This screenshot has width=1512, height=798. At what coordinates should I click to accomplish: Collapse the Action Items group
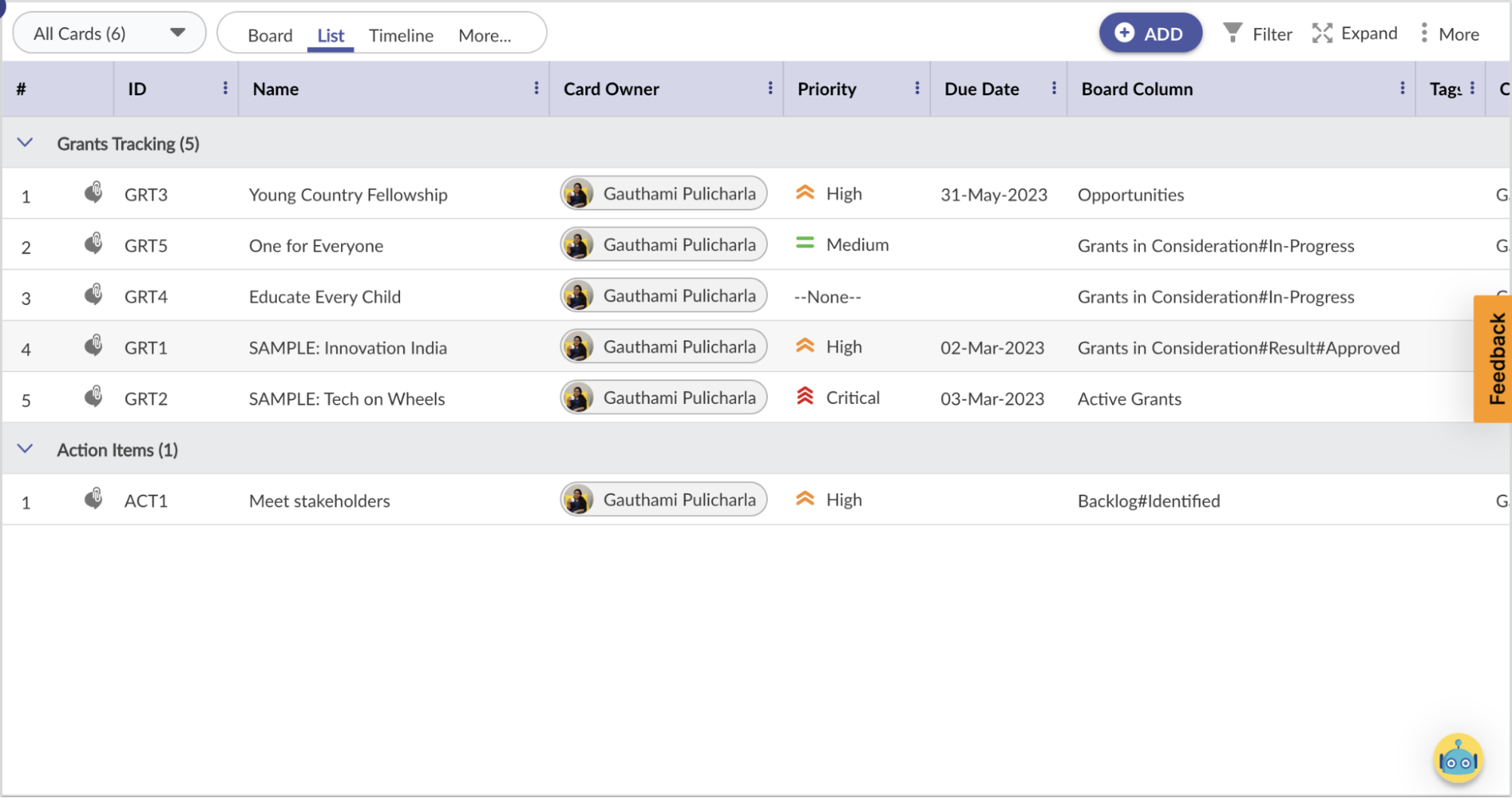click(25, 448)
